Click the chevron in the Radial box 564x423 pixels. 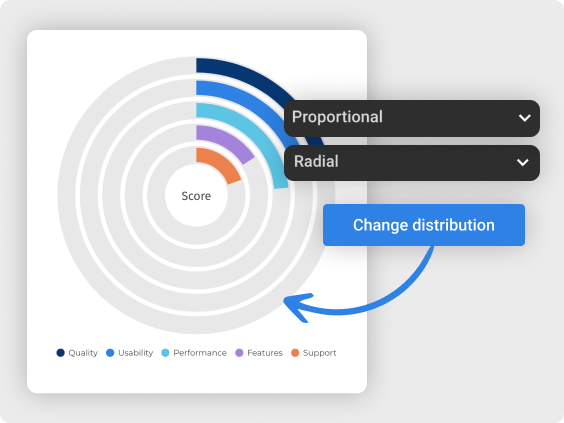[x=523, y=163]
